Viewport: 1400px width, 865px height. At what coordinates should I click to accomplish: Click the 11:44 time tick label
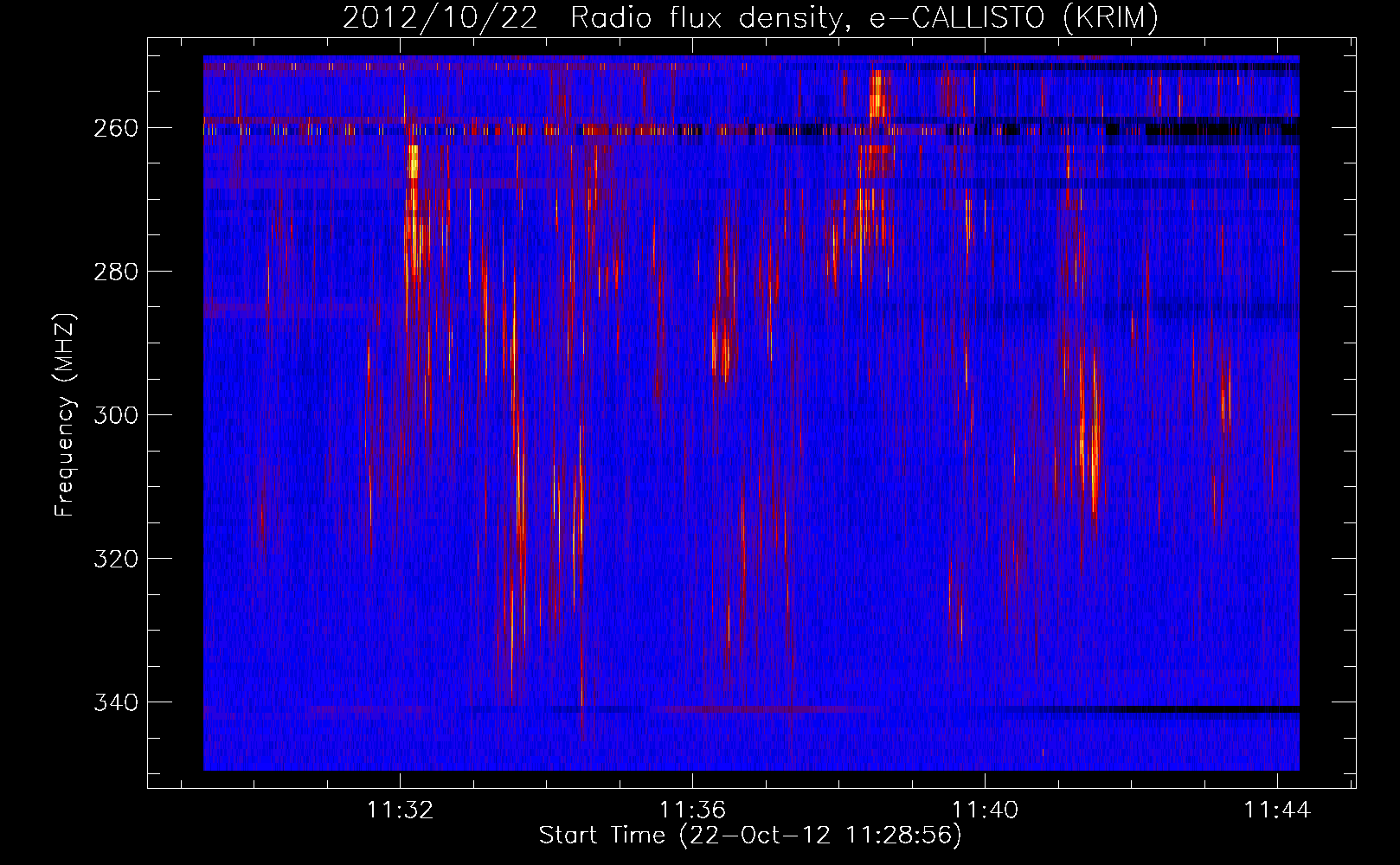pyautogui.click(x=1277, y=811)
